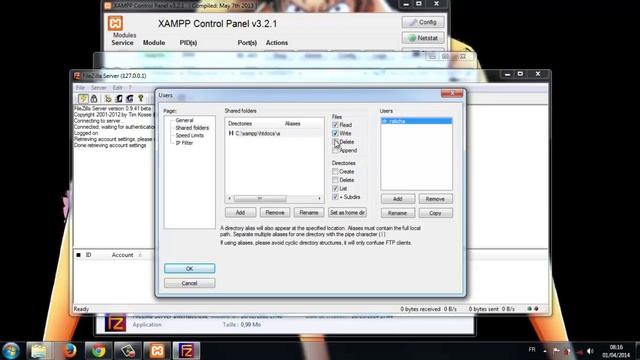The width and height of the screenshot is (640, 360).
Task: Select the highlighted user in Users list
Action: point(416,121)
